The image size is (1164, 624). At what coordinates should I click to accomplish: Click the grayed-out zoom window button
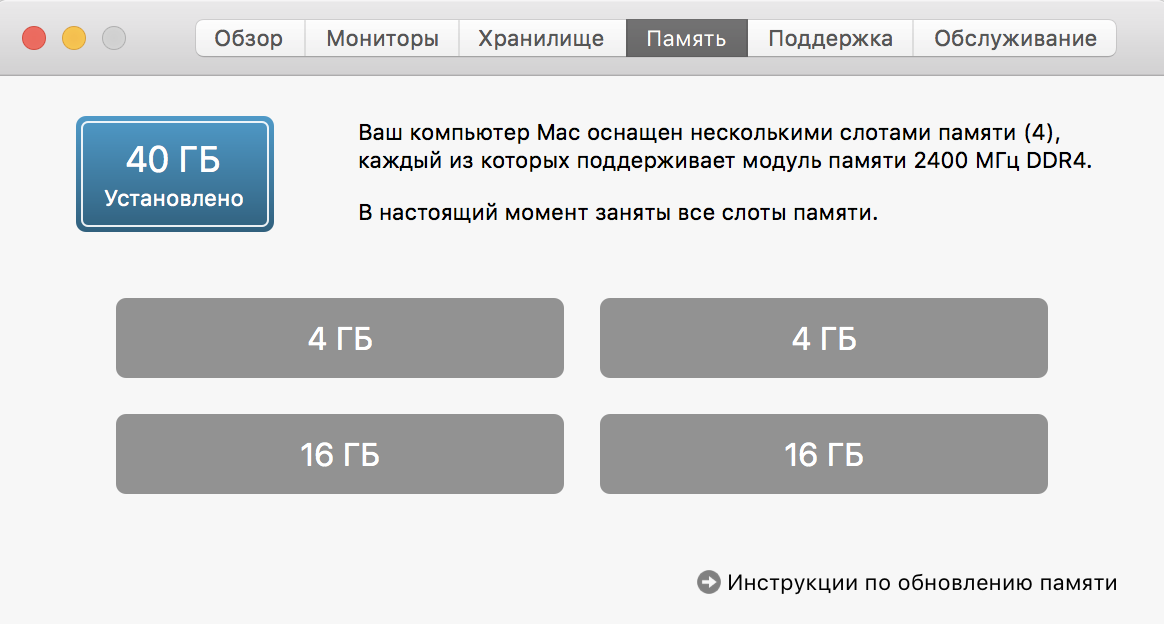[x=114, y=38]
